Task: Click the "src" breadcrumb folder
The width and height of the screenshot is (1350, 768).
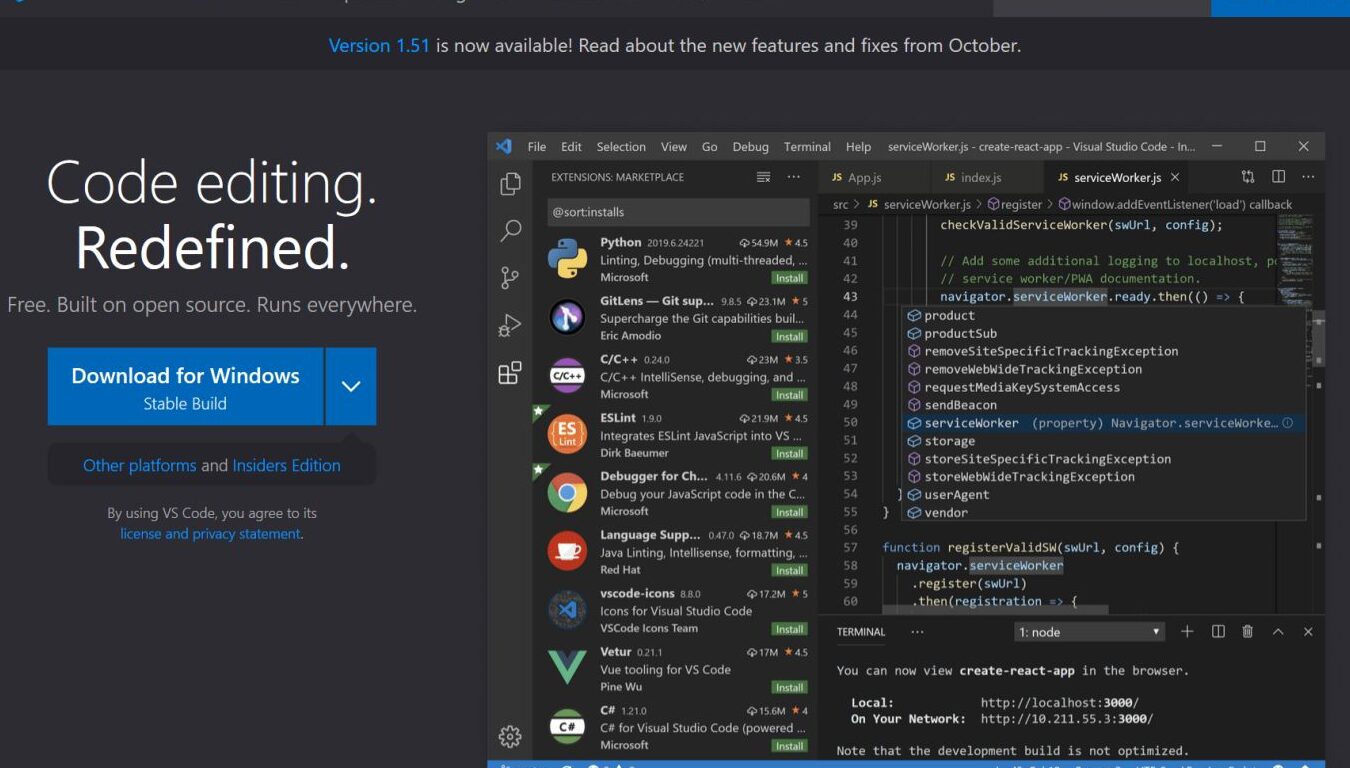Action: click(841, 204)
